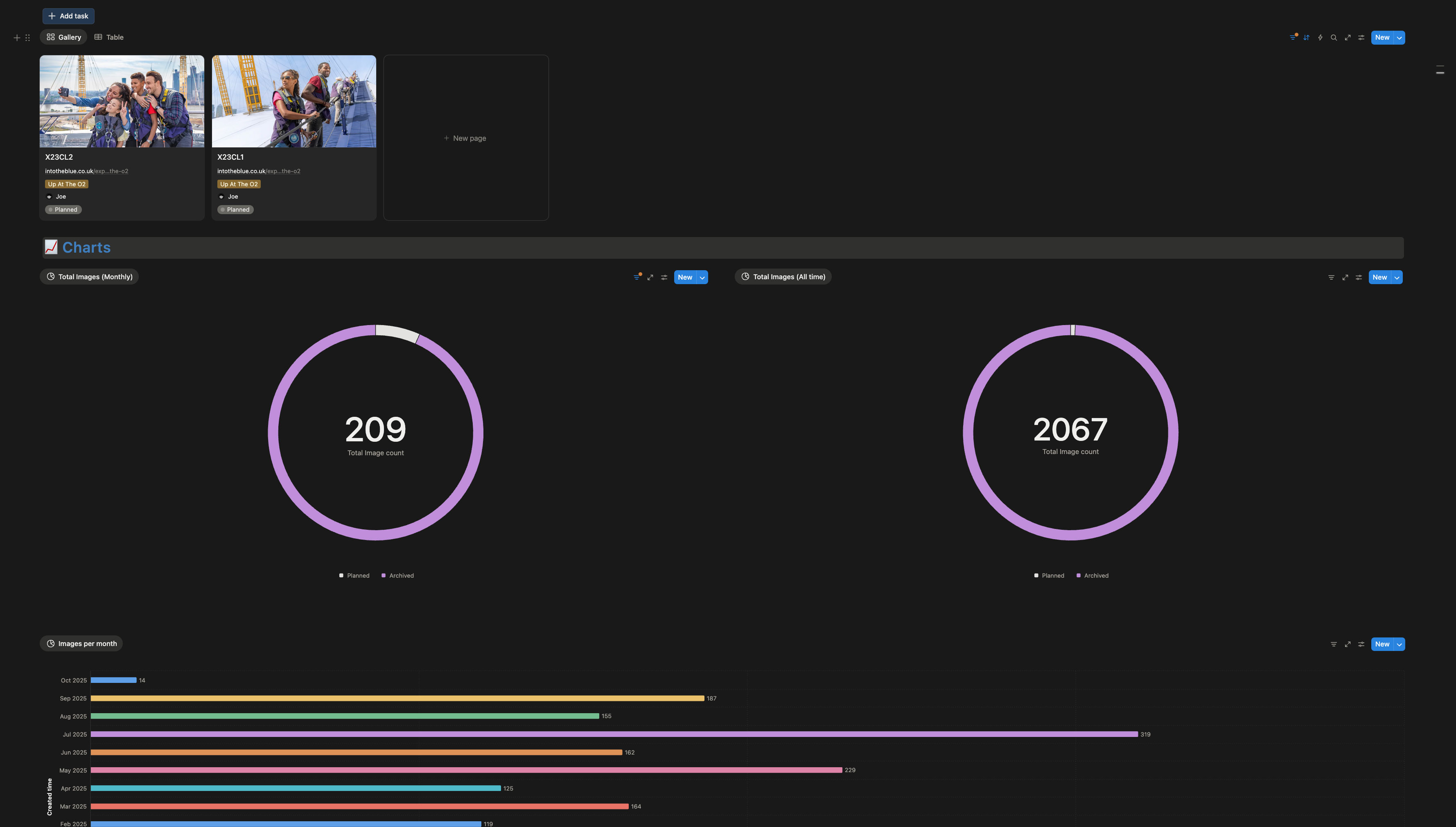Toggle the Archived series in the All time legend
The image size is (1456, 827).
[x=1093, y=575]
